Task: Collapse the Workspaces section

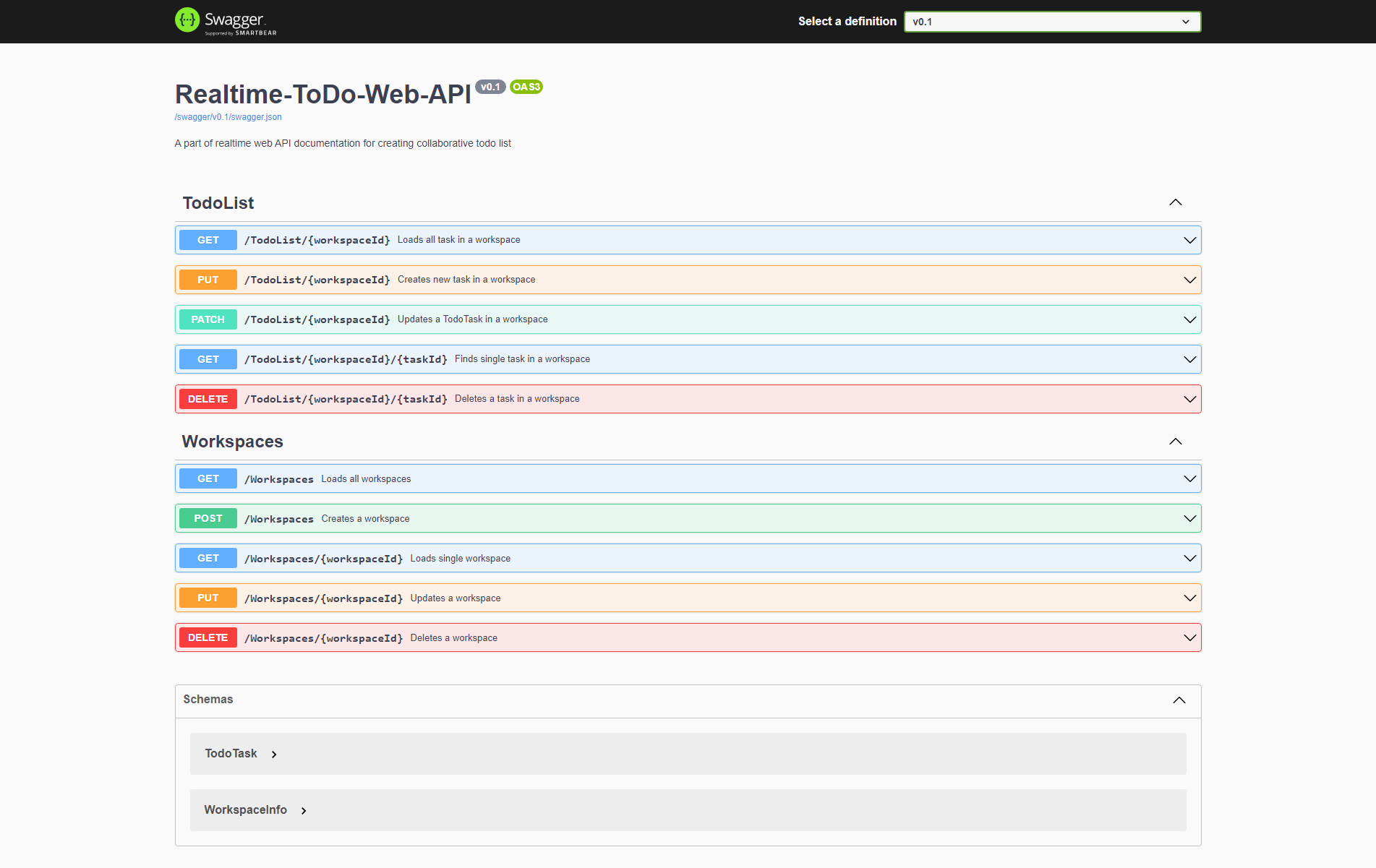Action: click(x=1176, y=441)
